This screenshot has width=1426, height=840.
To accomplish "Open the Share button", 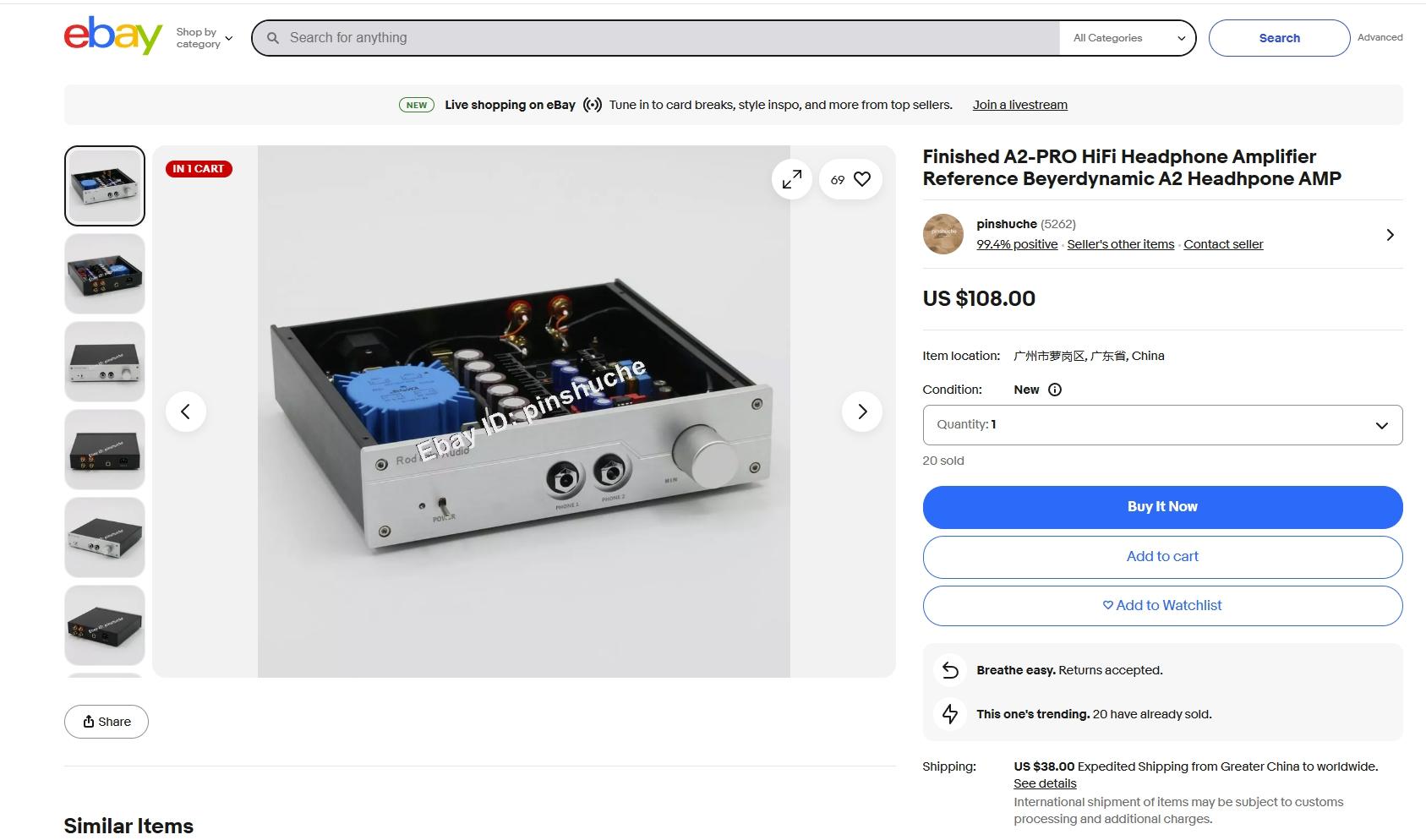I will tap(107, 722).
